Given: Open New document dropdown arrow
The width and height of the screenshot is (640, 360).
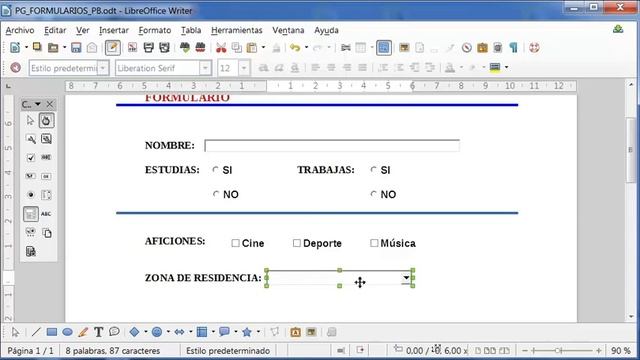Looking at the screenshot, I should click(x=26, y=48).
